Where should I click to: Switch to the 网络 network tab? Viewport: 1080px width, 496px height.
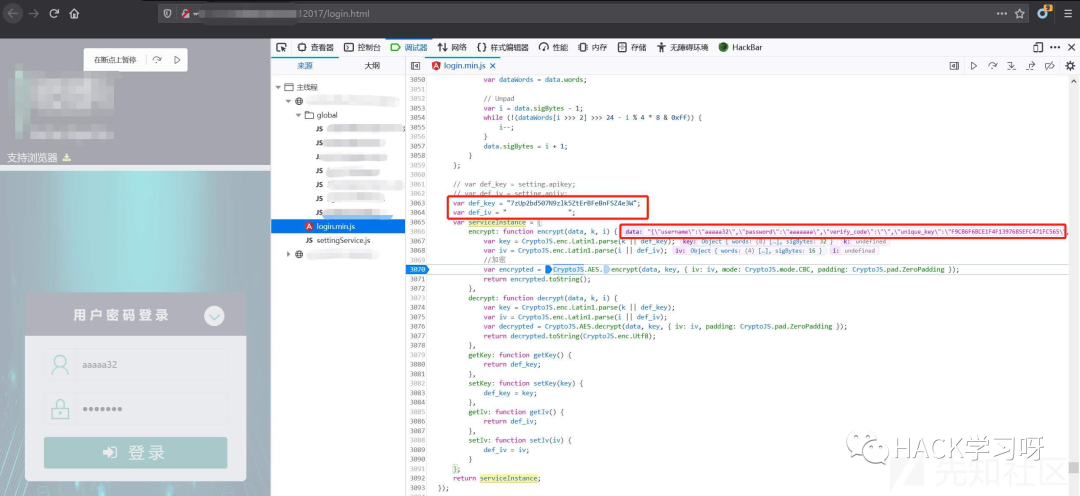(451, 47)
